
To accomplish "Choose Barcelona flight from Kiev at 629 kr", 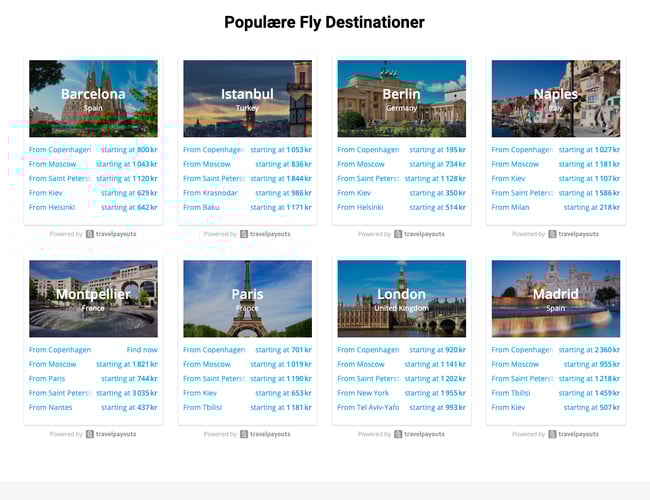I will [93, 193].
